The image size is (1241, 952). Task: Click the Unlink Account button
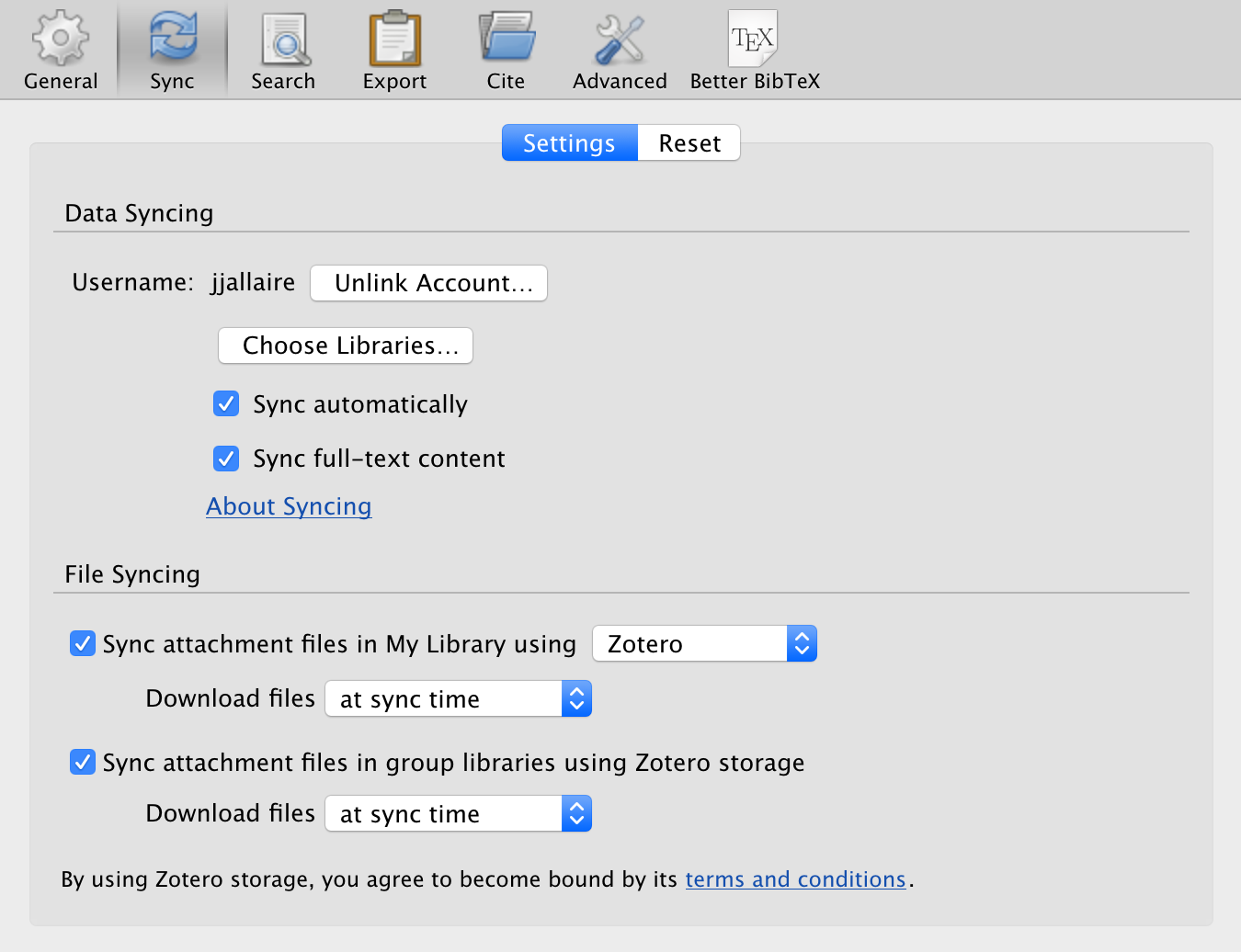point(428,283)
